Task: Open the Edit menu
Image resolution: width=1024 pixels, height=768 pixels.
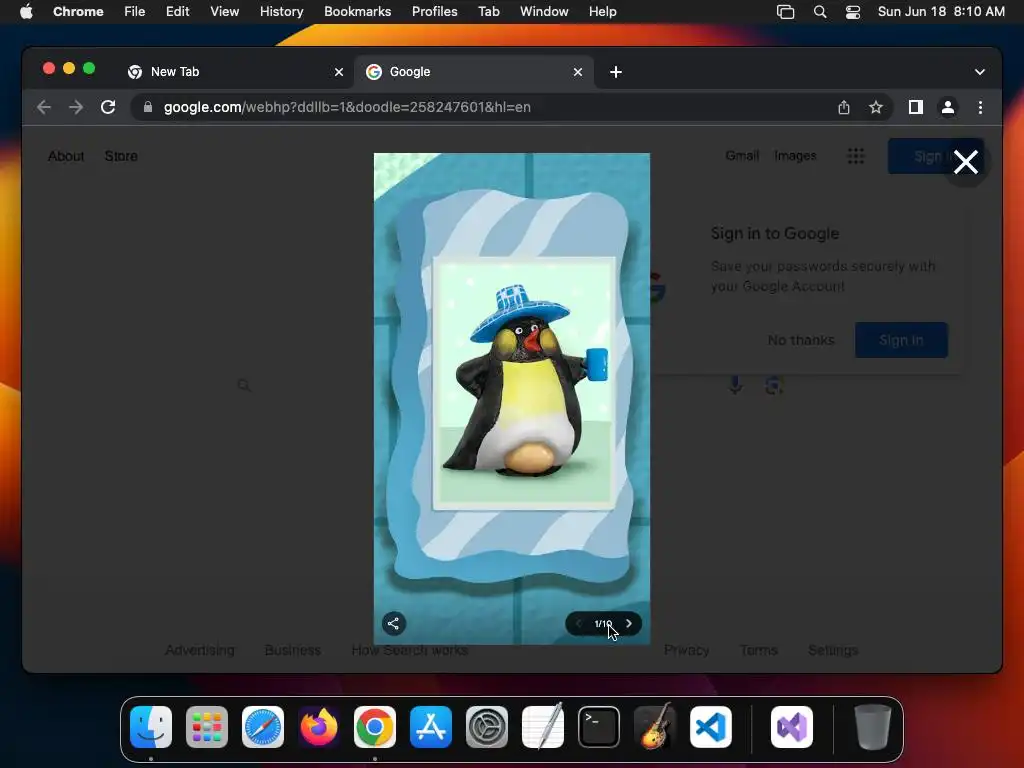Action: [178, 12]
